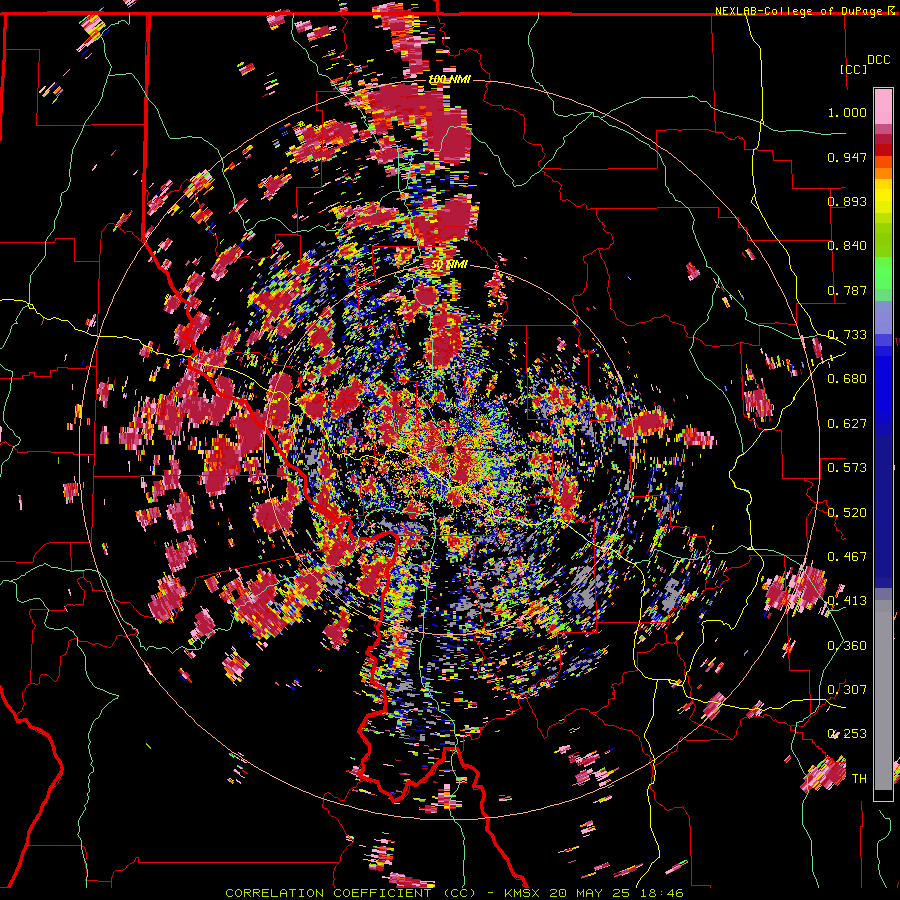900x900 pixels.
Task: Select the 0.947 legend value
Action: coord(847,157)
